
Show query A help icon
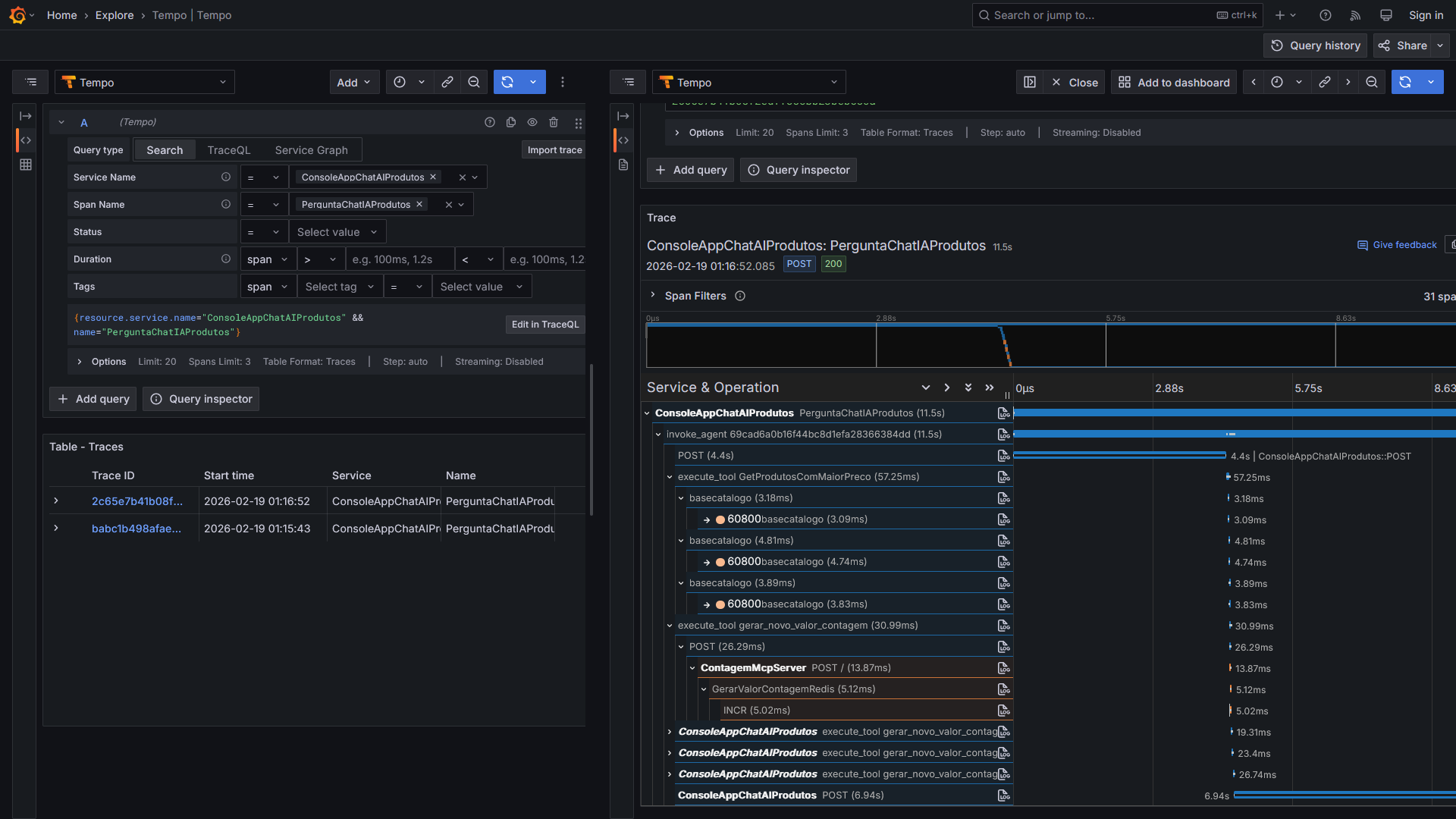tap(490, 122)
